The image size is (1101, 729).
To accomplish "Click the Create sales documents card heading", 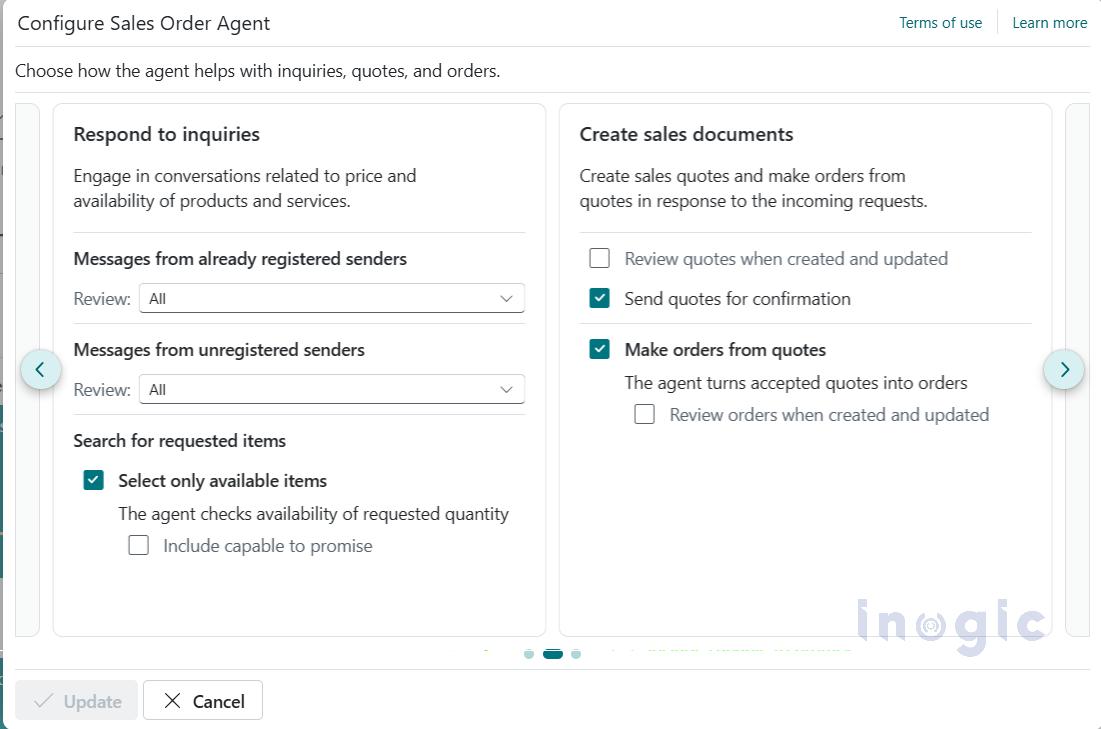I will (686, 134).
